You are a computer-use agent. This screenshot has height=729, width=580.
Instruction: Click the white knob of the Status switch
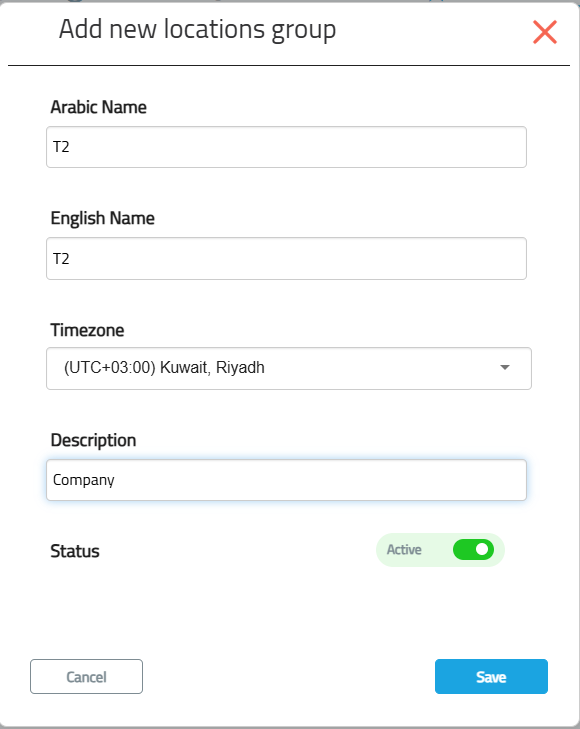click(482, 550)
